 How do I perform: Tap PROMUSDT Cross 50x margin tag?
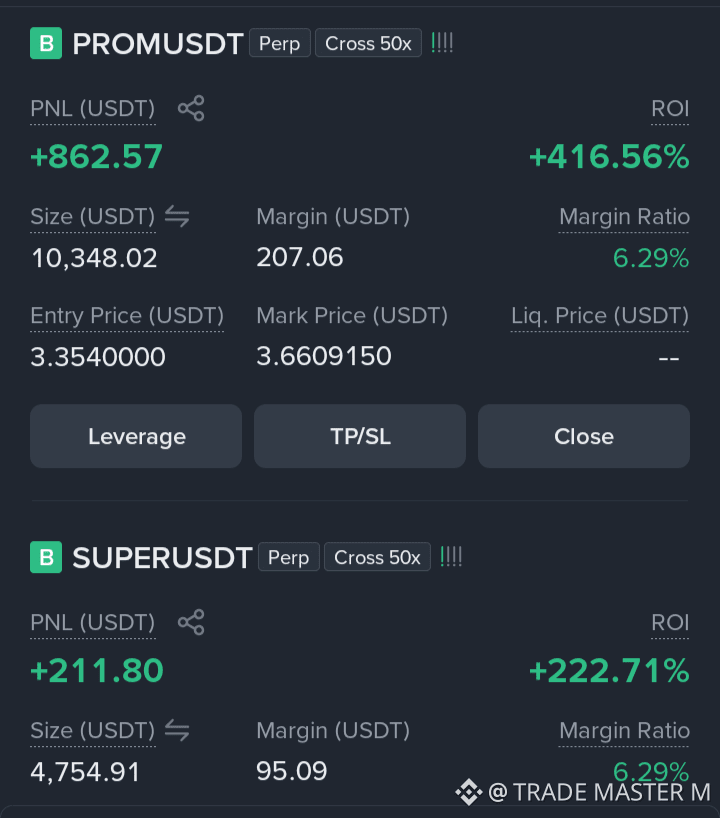[x=368, y=43]
